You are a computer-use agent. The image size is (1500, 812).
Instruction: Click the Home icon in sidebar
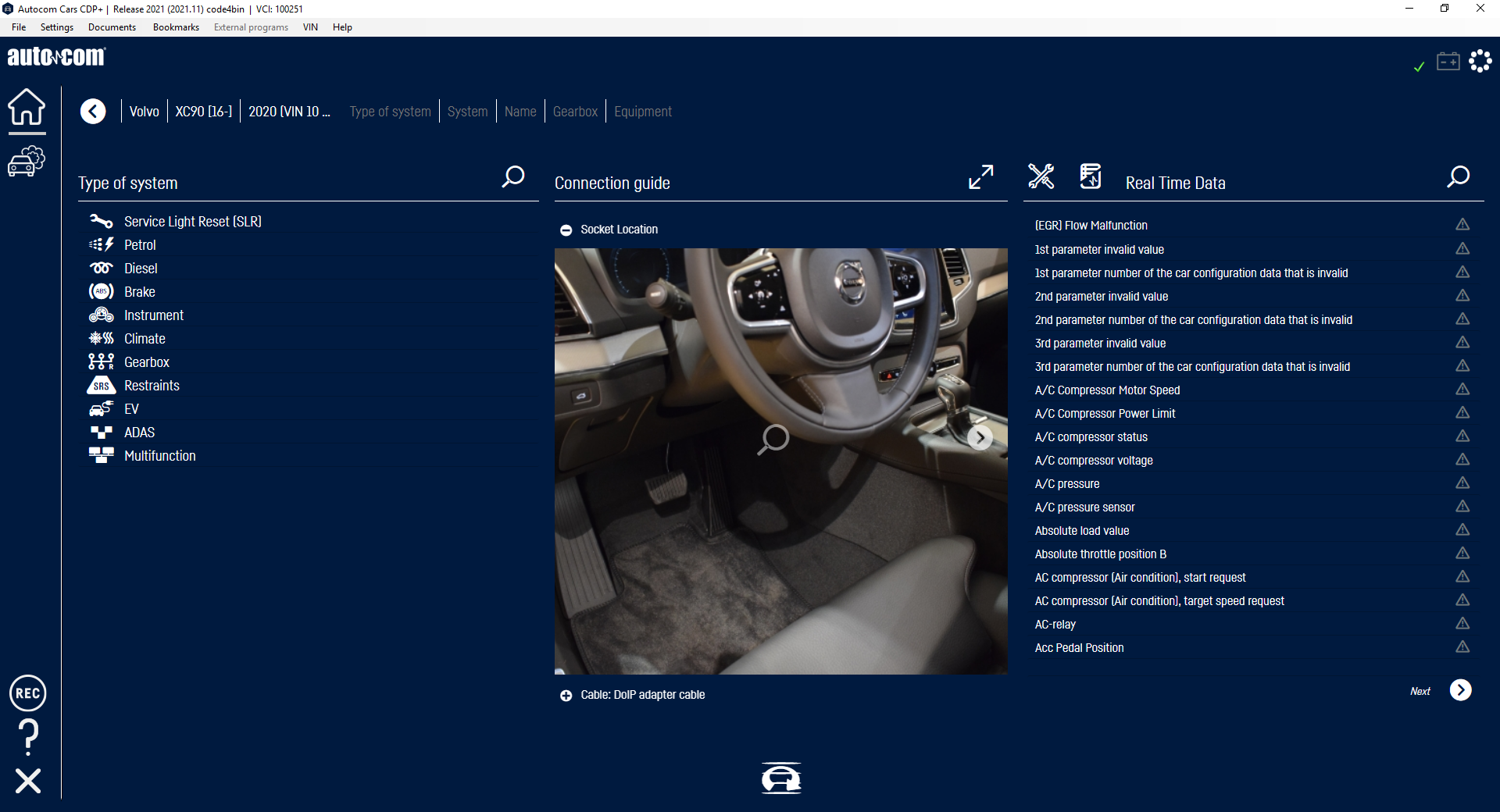(x=27, y=107)
